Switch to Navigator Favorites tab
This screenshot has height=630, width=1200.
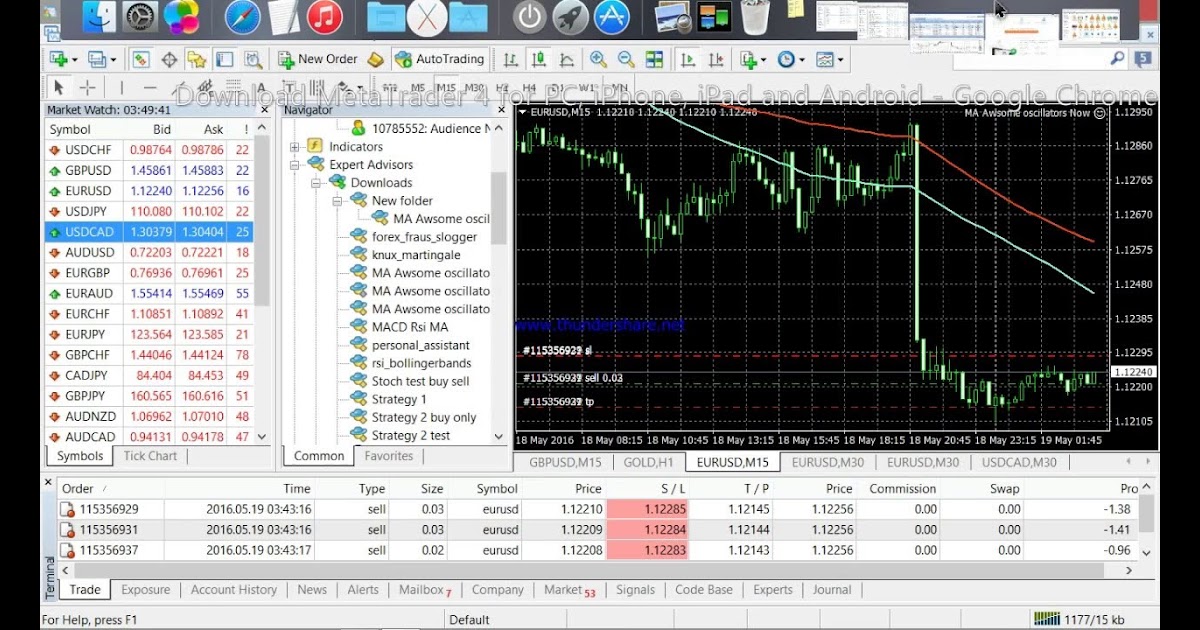click(x=389, y=456)
